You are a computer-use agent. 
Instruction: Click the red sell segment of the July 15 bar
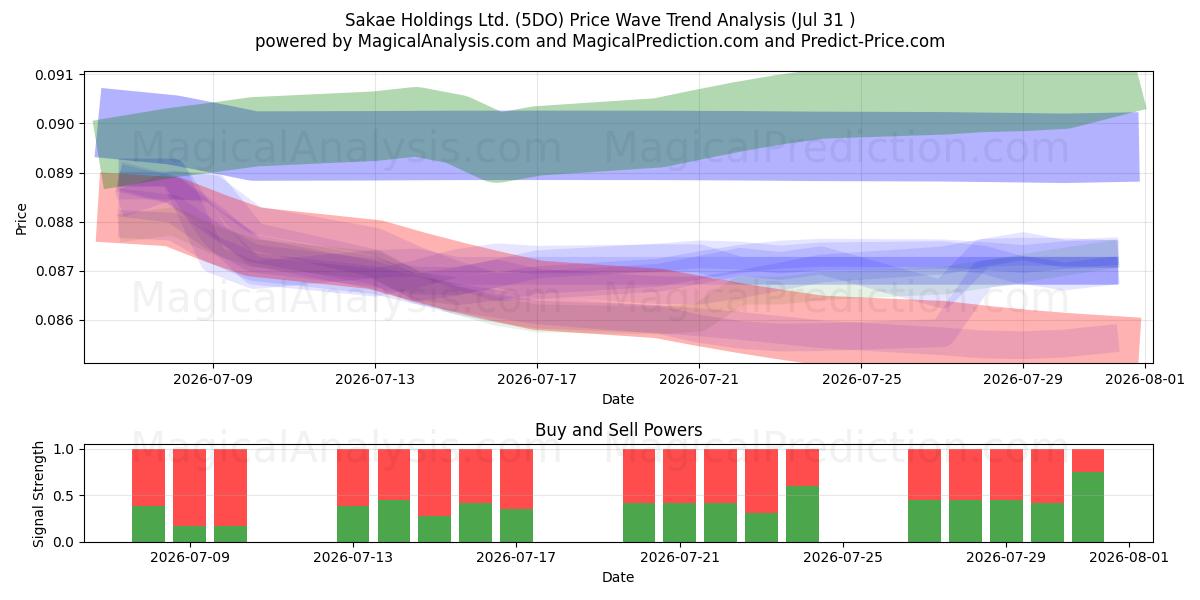click(x=434, y=483)
